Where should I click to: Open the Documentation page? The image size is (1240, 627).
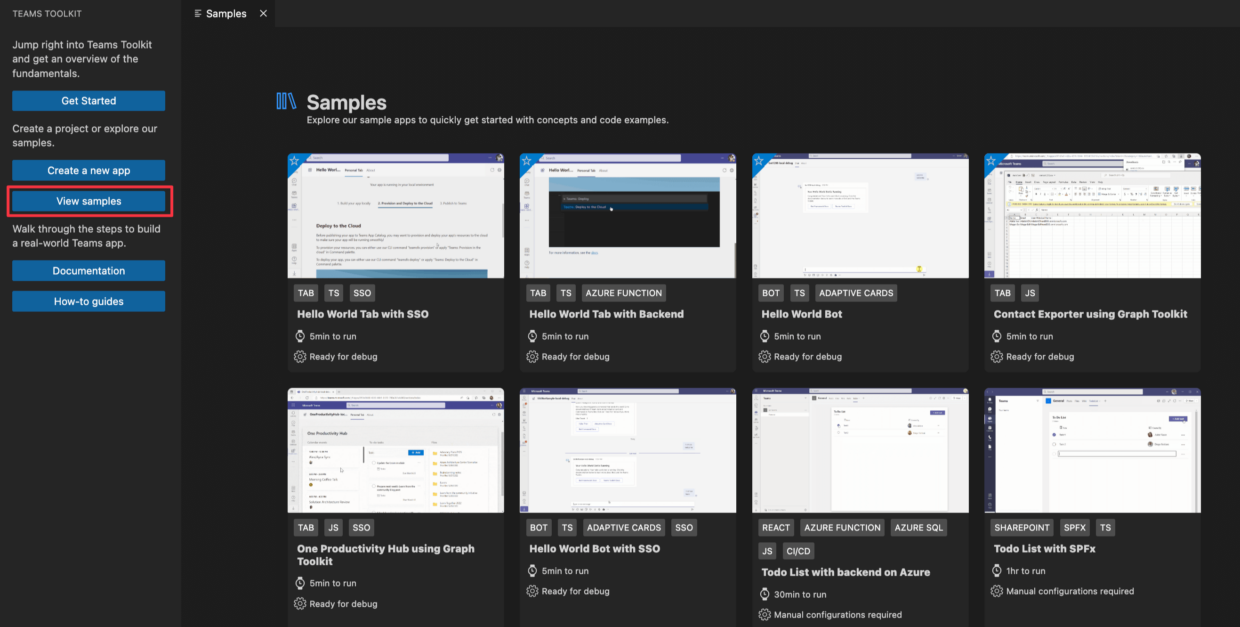pos(88,270)
